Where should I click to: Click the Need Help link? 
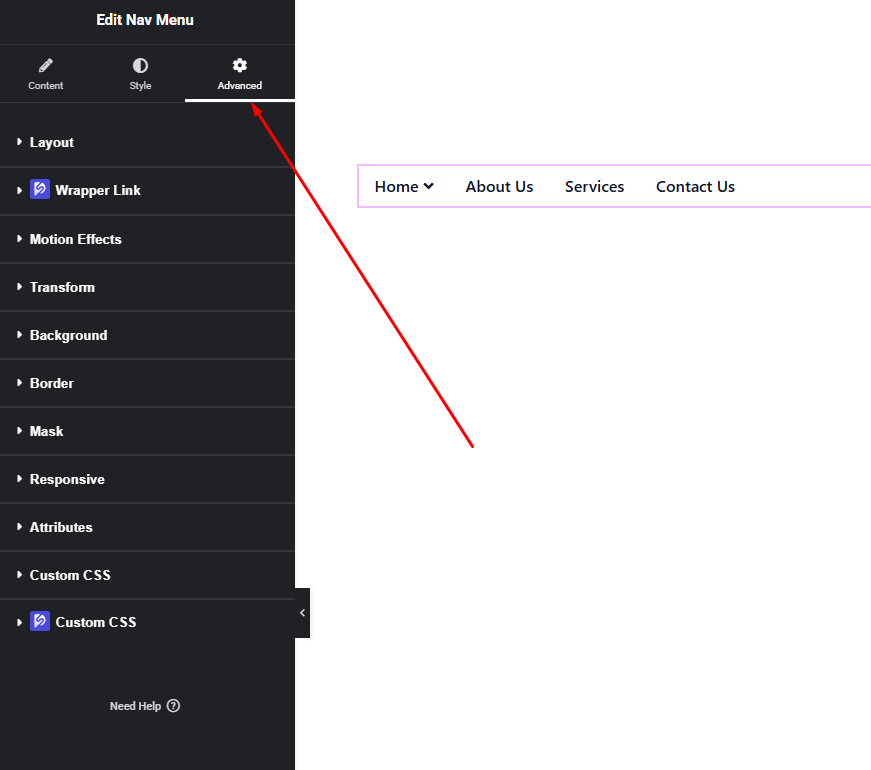pyautogui.click(x=135, y=706)
